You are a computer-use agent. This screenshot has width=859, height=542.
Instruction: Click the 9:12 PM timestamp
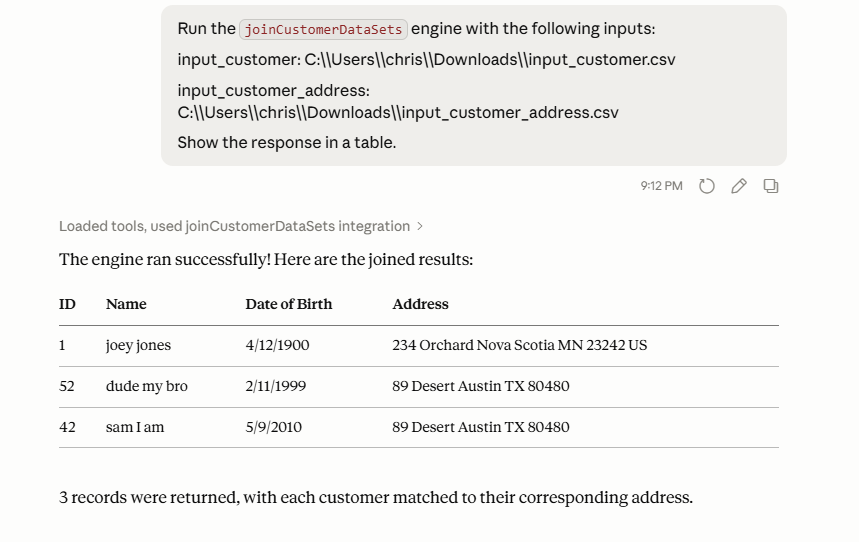(x=661, y=186)
